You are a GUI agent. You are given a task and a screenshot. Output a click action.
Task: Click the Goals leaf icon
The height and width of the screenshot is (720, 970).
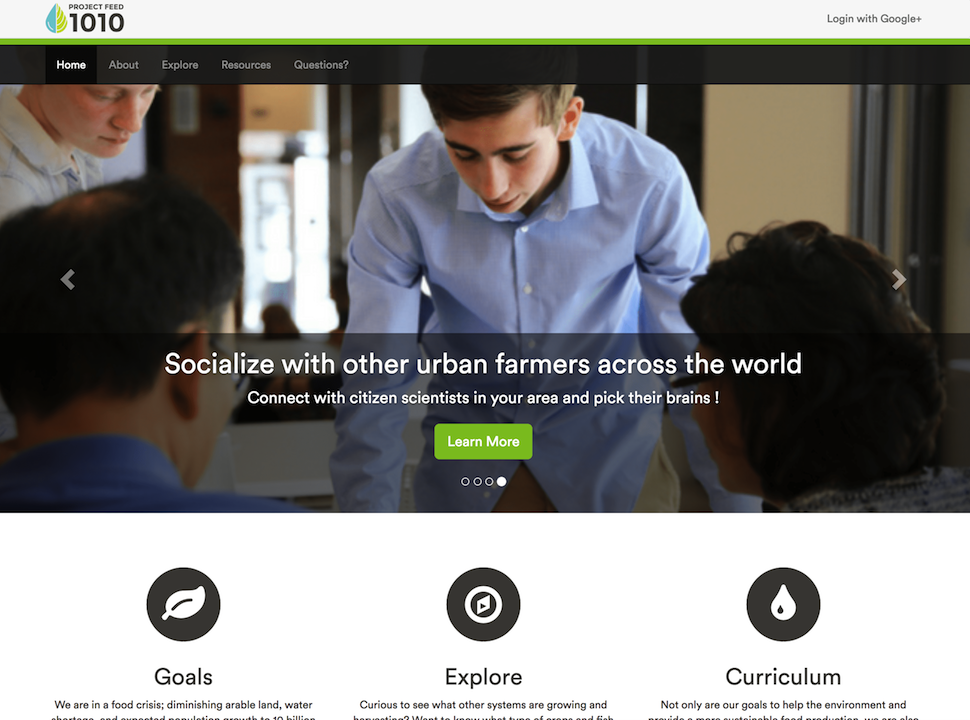(x=183, y=604)
